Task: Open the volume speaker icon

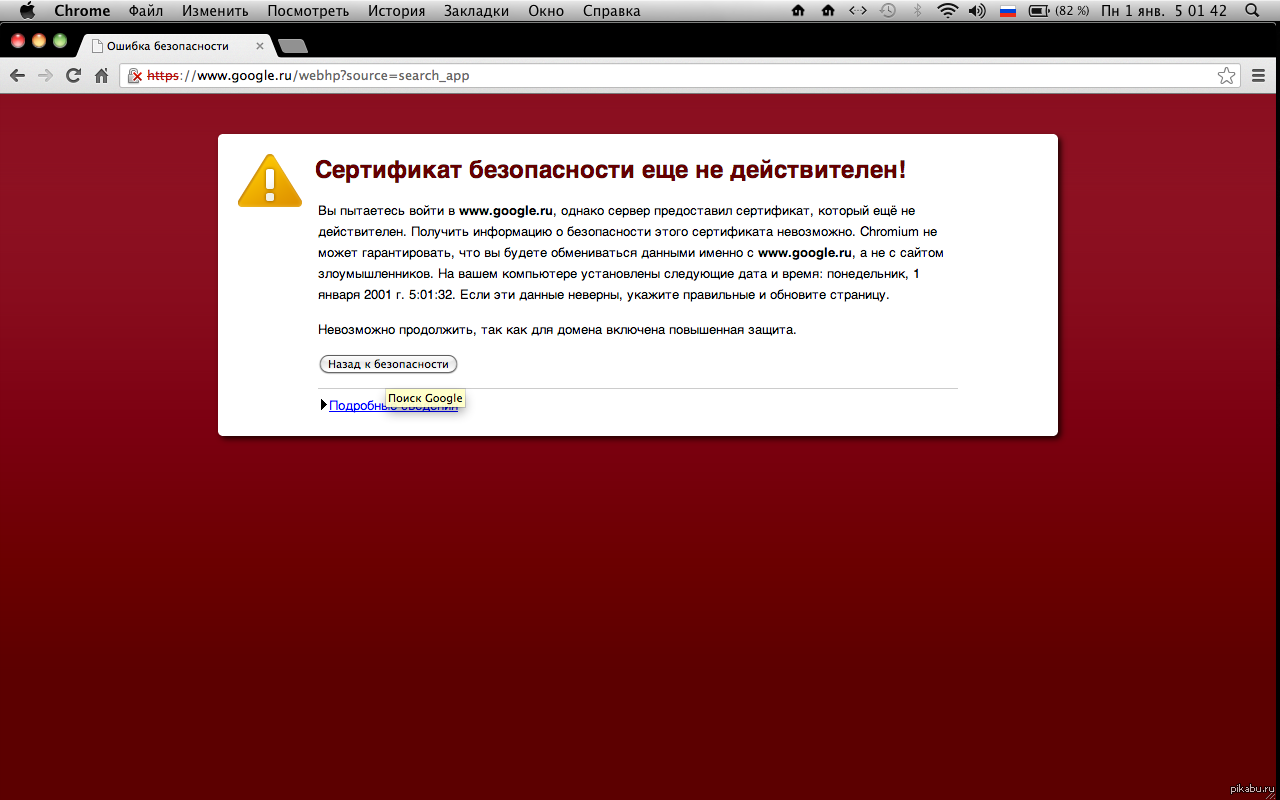Action: [x=977, y=11]
